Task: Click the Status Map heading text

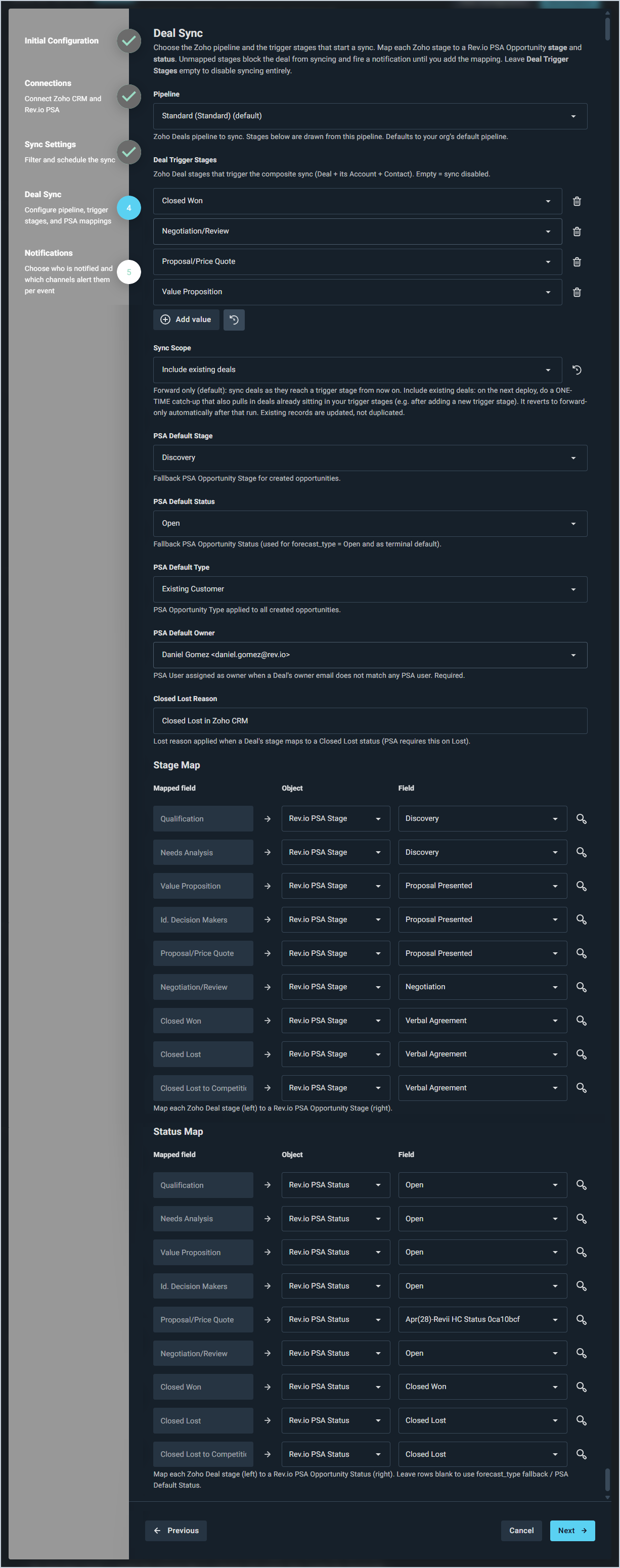Action: click(x=179, y=1132)
